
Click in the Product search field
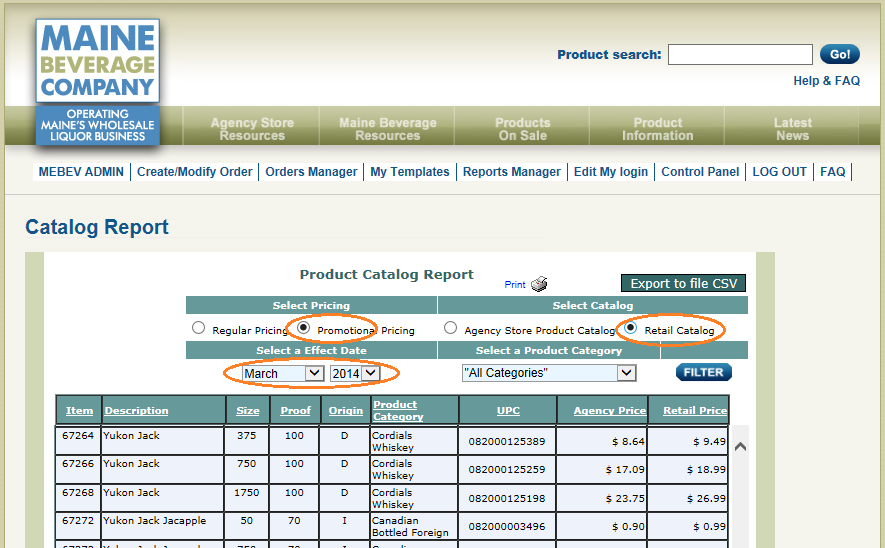(x=740, y=55)
